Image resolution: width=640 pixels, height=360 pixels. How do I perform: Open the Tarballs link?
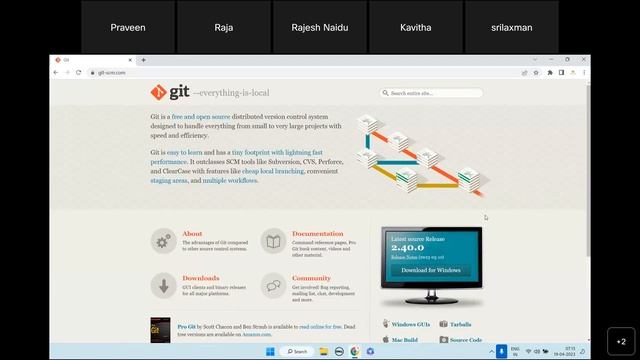(460, 324)
